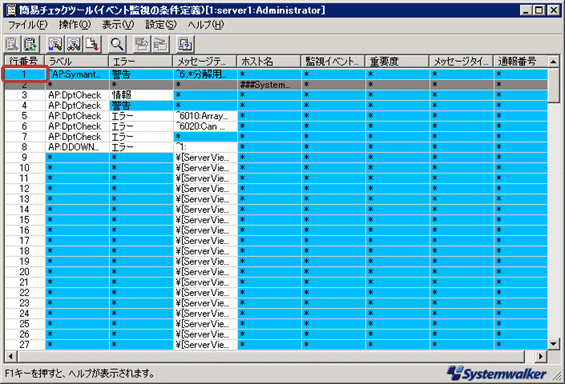The height and width of the screenshot is (384, 565).
Task: Click AP:DptCheck label in row 4
Action: (x=77, y=106)
